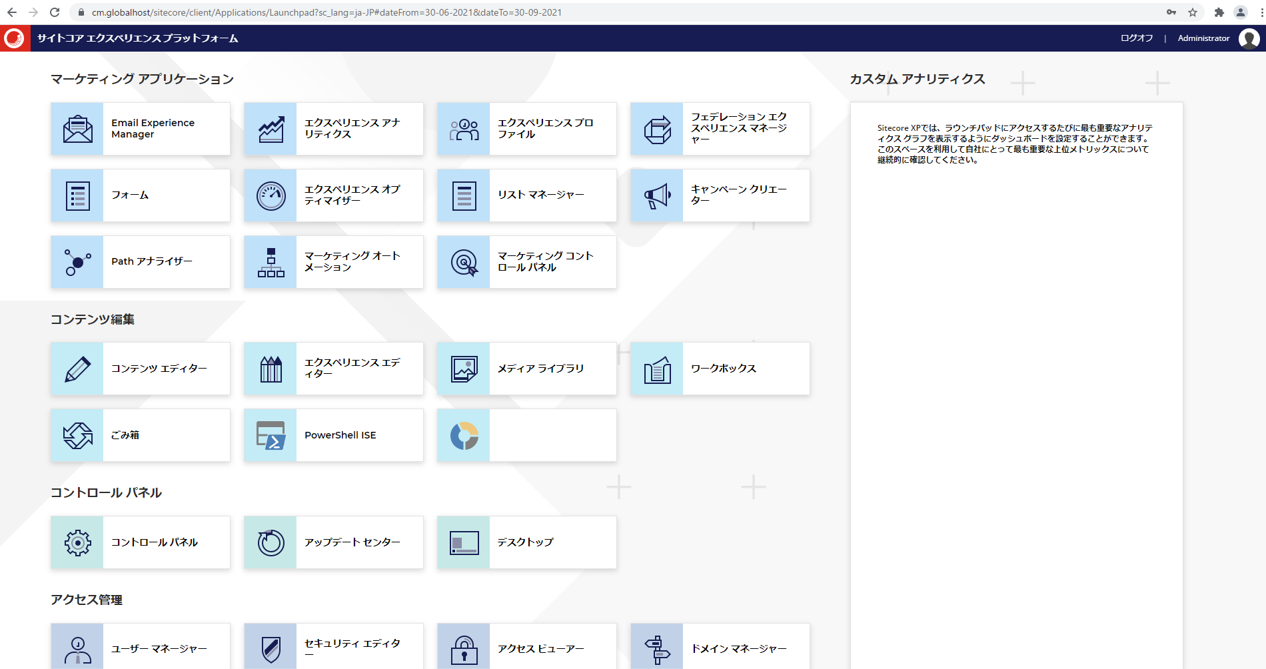
Task: Click コンテンツ編集 heading
Action: coord(92,319)
